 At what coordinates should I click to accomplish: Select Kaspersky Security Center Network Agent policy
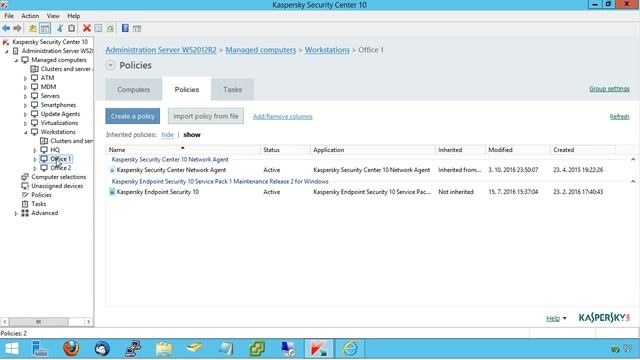(171, 170)
